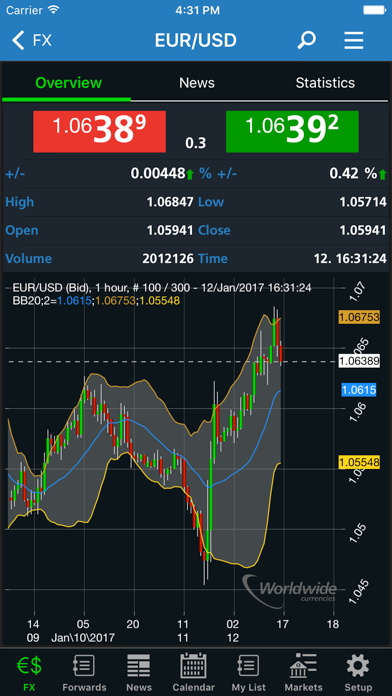The height and width of the screenshot is (696, 392).
Task: Tap the green up arrow beside 0.42 %
Action: (383, 174)
